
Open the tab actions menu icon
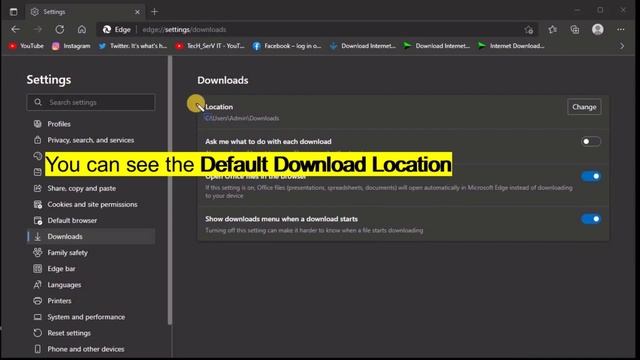pyautogui.click(x=13, y=12)
